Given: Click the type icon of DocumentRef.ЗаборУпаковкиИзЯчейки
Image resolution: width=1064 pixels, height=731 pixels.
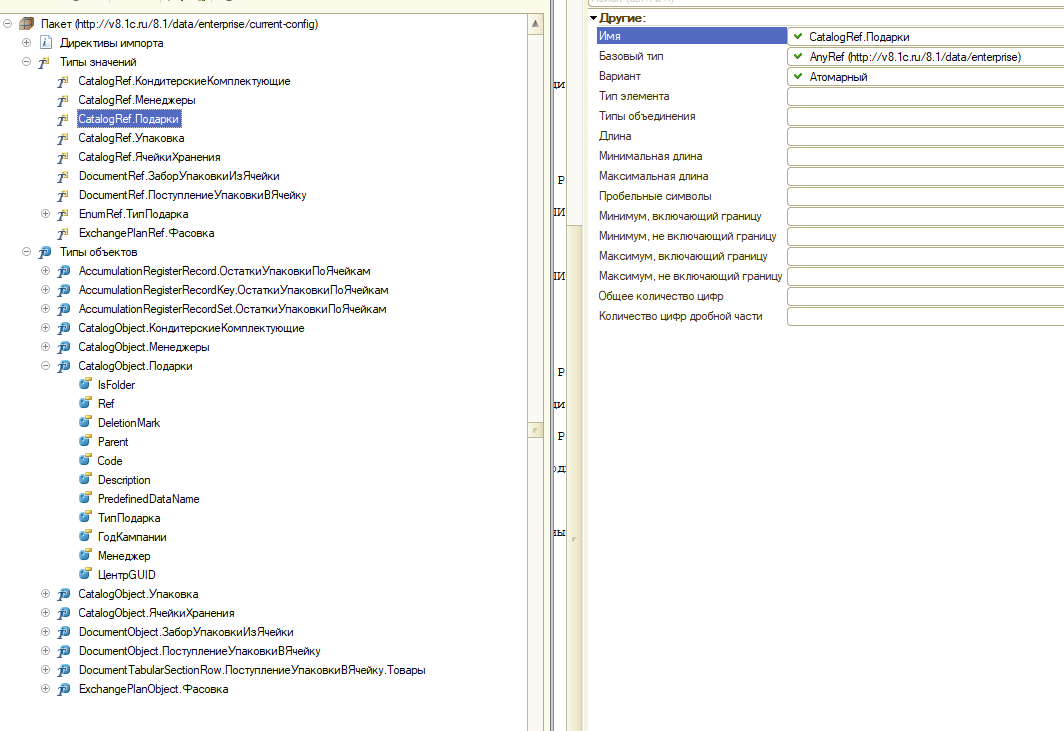Looking at the screenshot, I should 63,176.
